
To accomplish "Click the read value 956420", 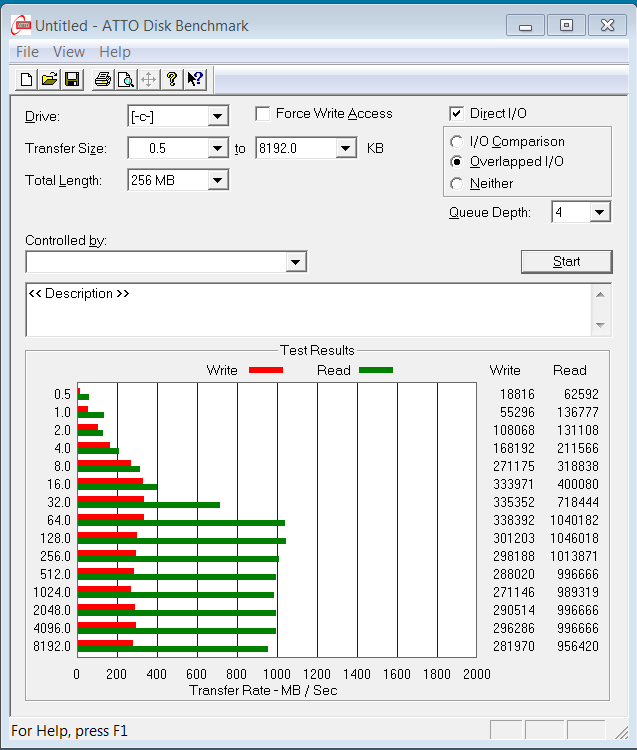I will [x=578, y=646].
